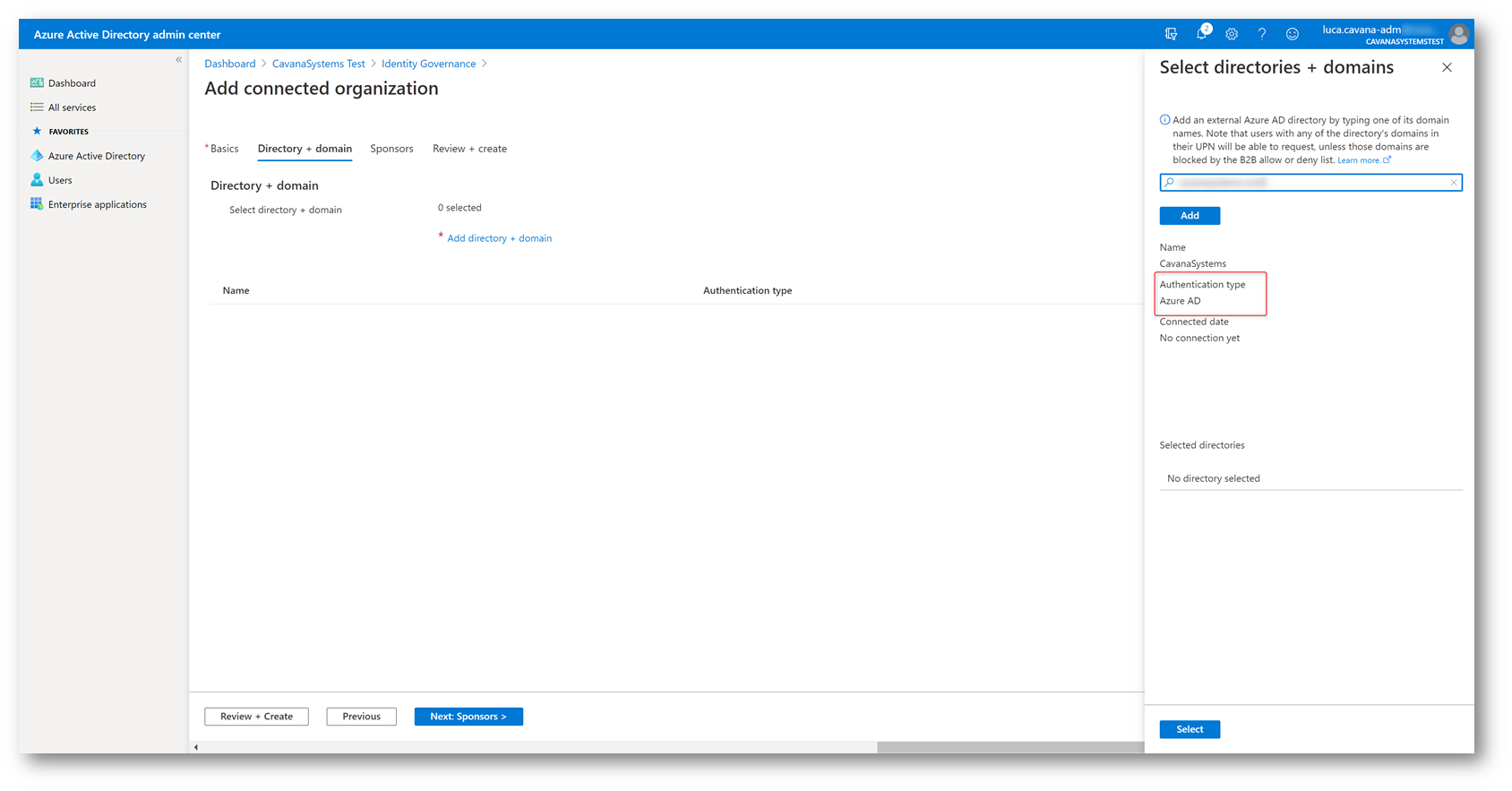Viewport: 1512px width, 791px height.
Task: Click the Dashboard icon in sidebar
Action: click(x=37, y=82)
